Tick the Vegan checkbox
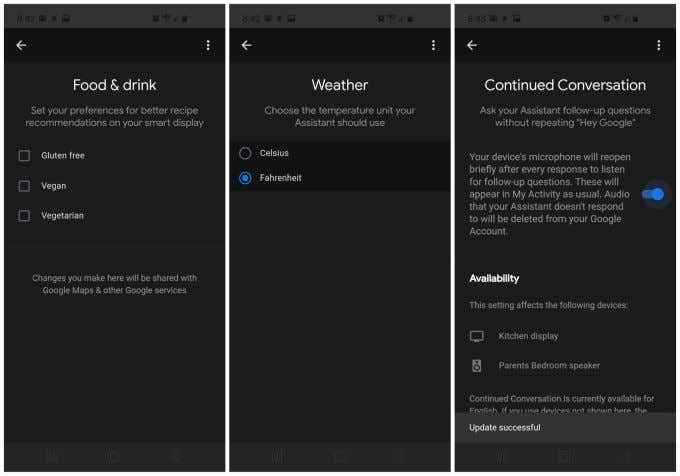This screenshot has width=680, height=476. [24, 186]
